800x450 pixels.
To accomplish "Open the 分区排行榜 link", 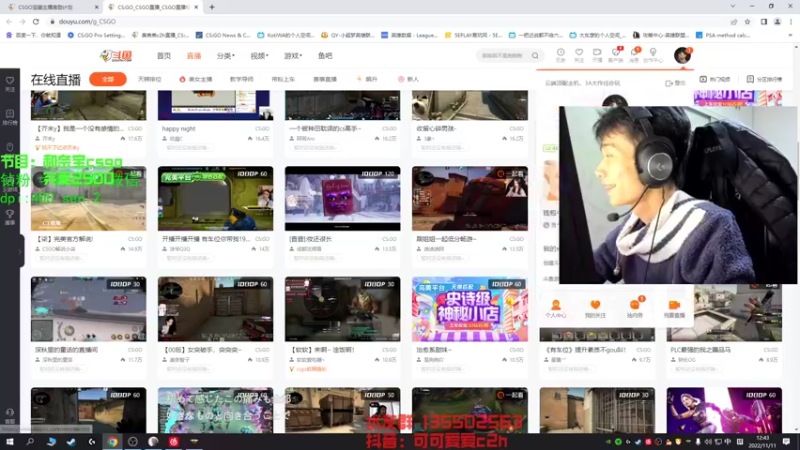I will pyautogui.click(x=764, y=79).
